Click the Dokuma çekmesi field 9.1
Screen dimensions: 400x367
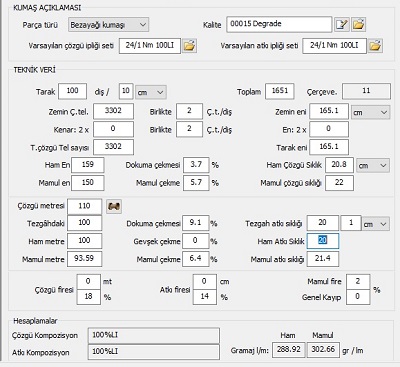point(195,223)
